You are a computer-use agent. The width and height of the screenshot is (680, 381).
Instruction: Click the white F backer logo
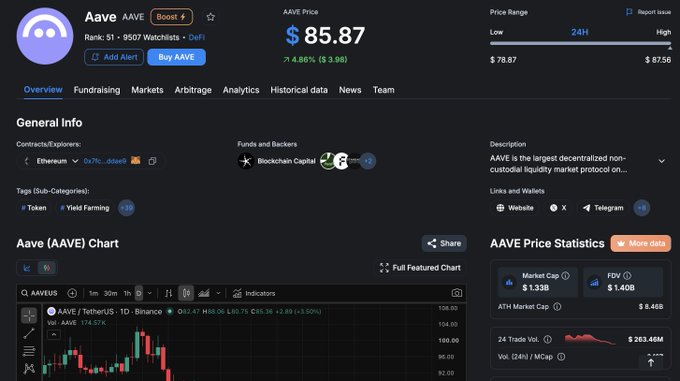pos(342,161)
